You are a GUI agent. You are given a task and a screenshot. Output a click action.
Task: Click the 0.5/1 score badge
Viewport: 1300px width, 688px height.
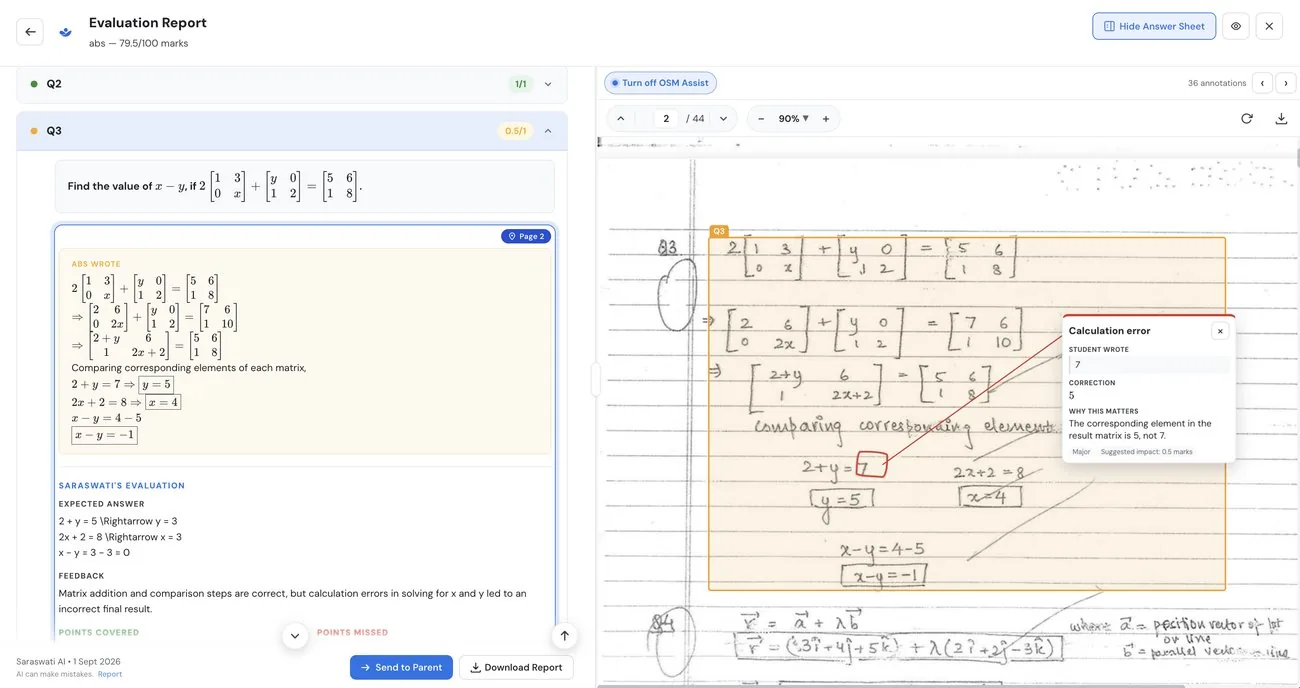tap(515, 131)
